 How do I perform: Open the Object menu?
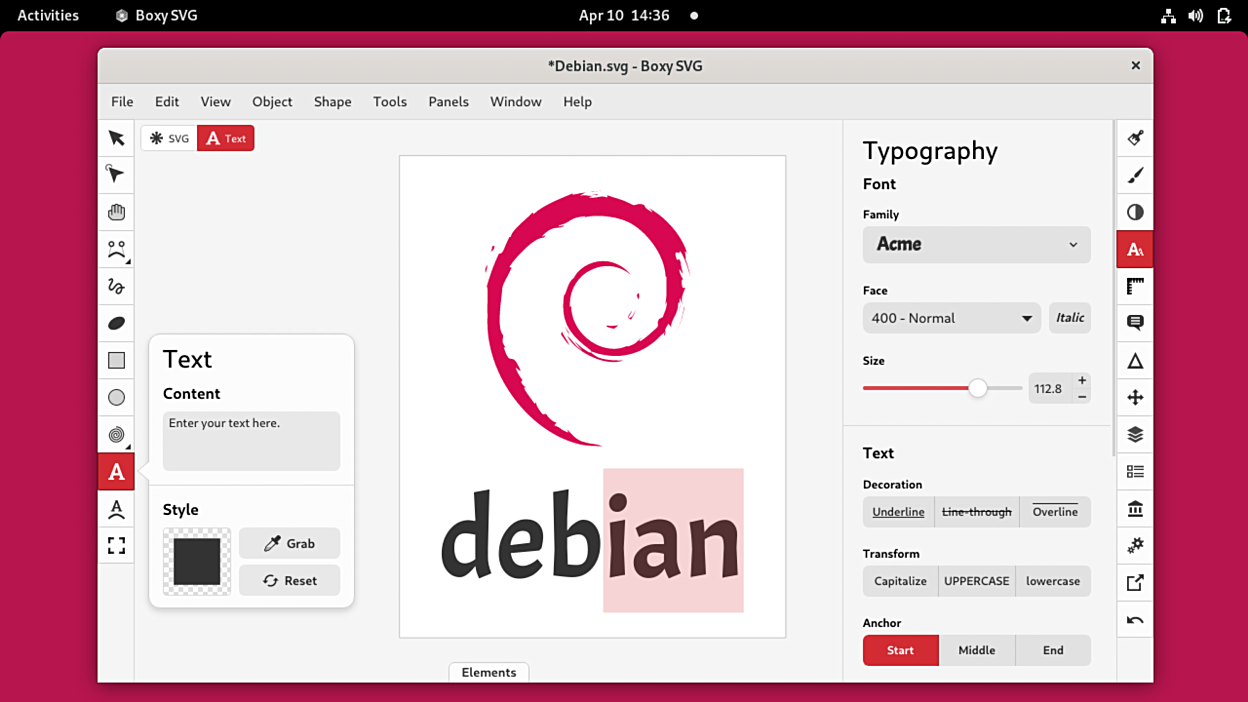272,101
